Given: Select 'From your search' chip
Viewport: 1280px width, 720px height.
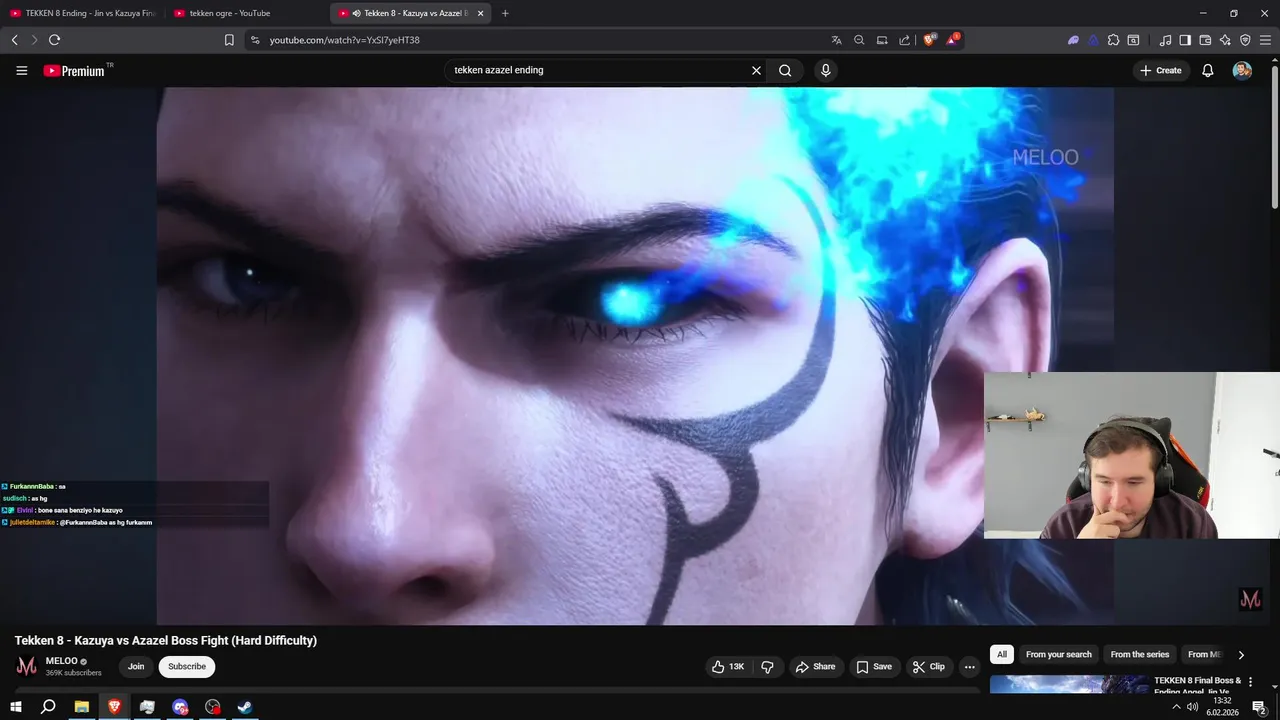Looking at the screenshot, I should click(1059, 654).
